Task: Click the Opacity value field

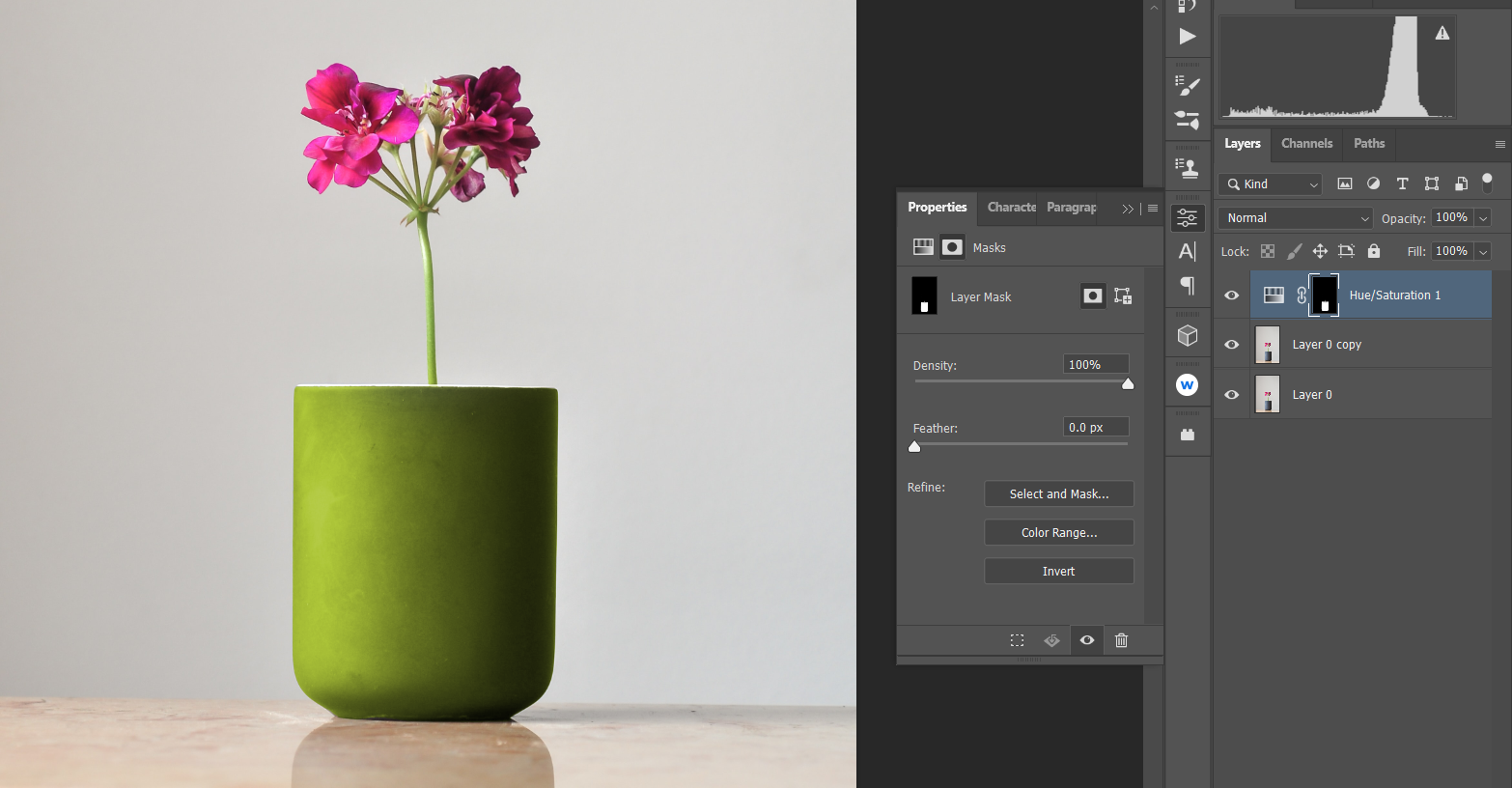Action: coord(1452,218)
